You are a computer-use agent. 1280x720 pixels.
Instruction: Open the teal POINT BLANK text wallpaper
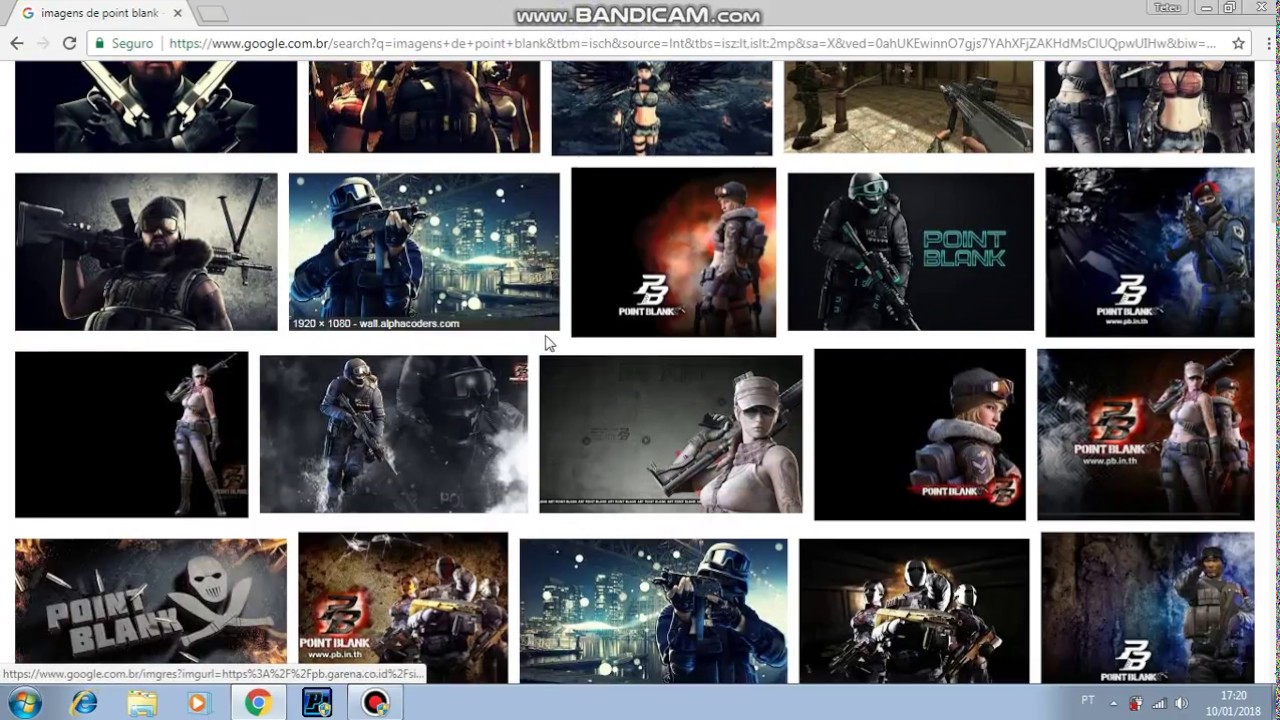tap(911, 252)
